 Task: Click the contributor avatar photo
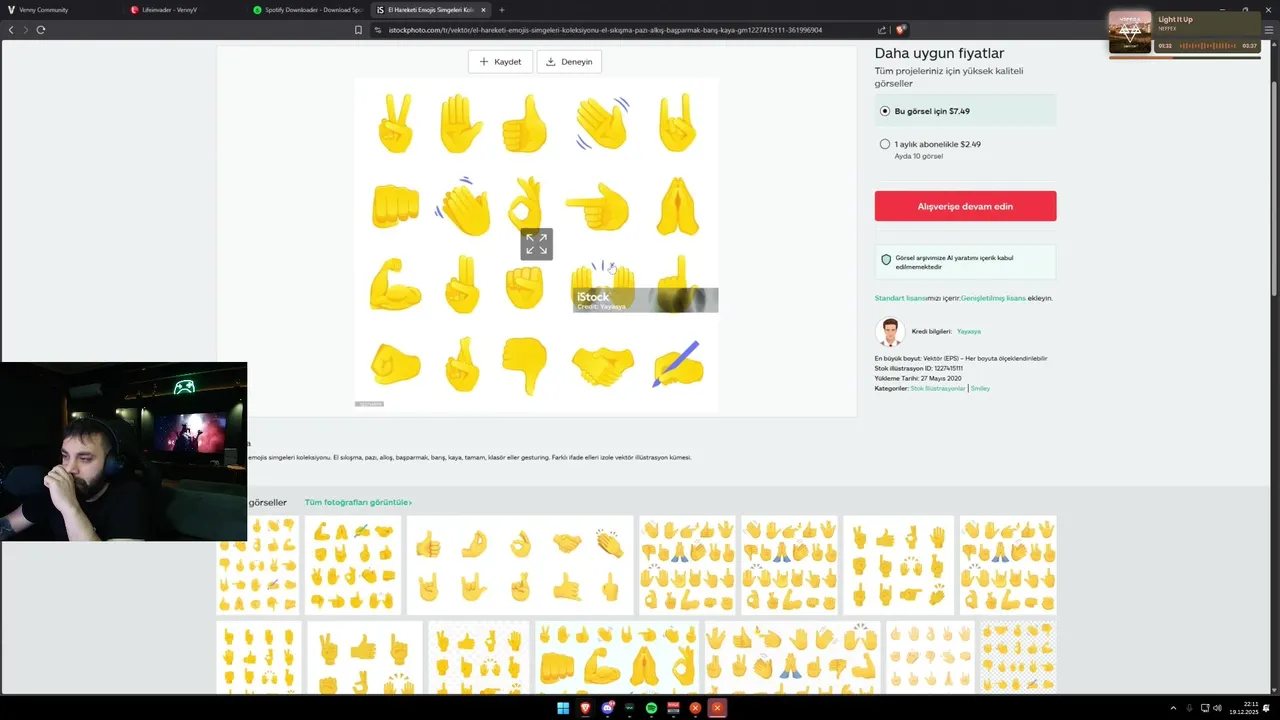(890, 332)
